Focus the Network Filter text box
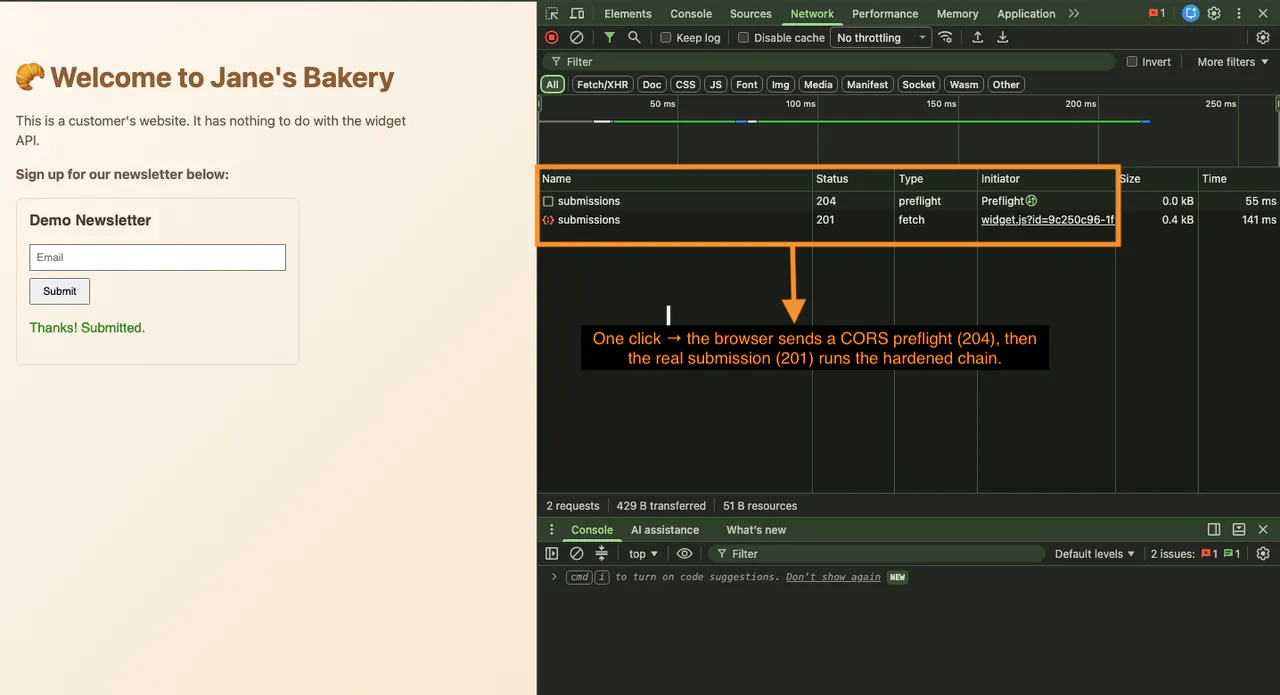 (x=831, y=62)
